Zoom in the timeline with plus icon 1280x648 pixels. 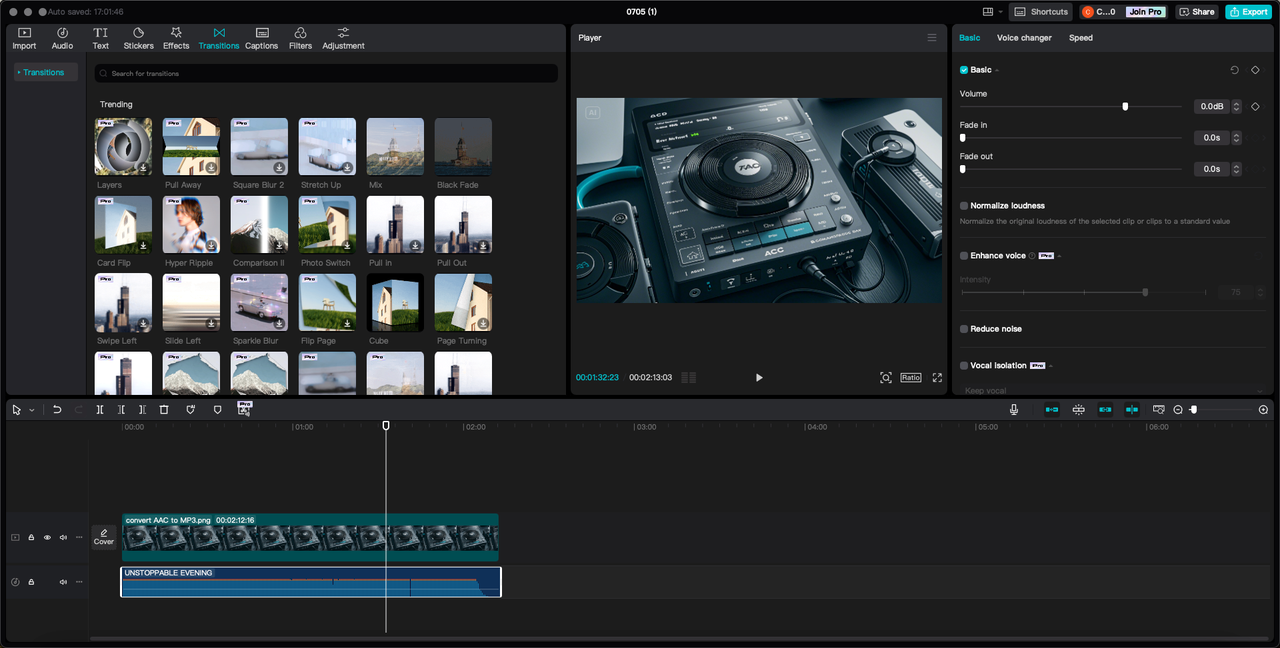coord(1263,410)
